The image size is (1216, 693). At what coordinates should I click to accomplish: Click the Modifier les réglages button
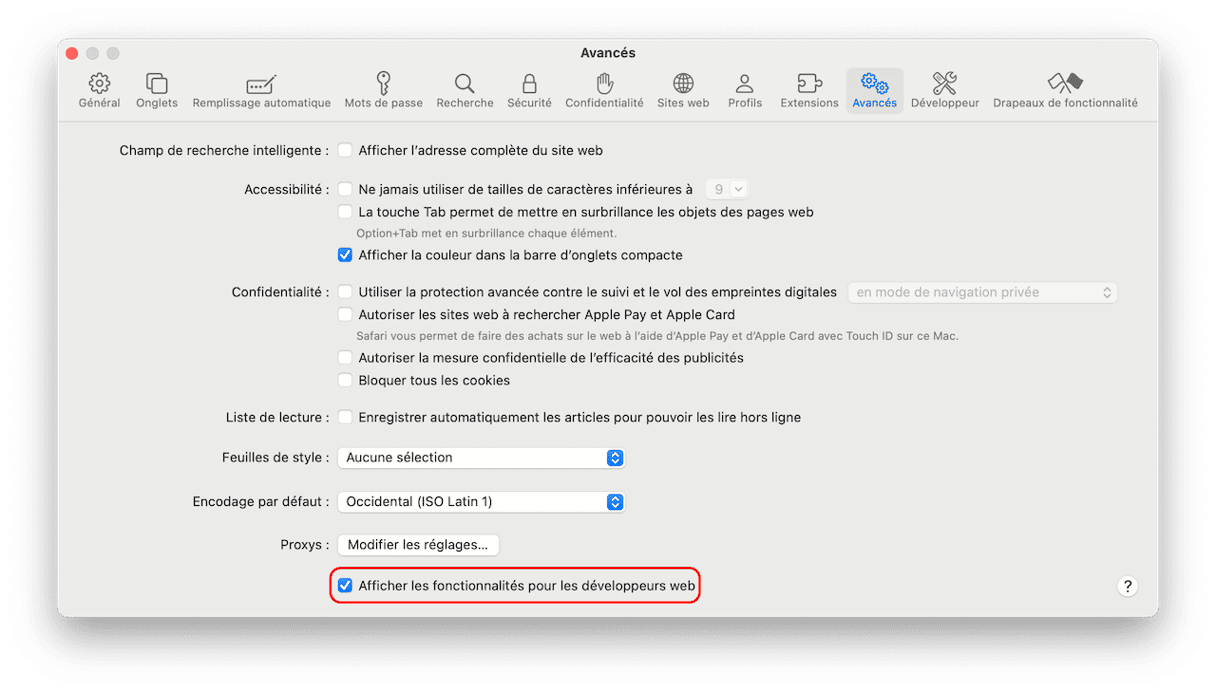click(418, 545)
